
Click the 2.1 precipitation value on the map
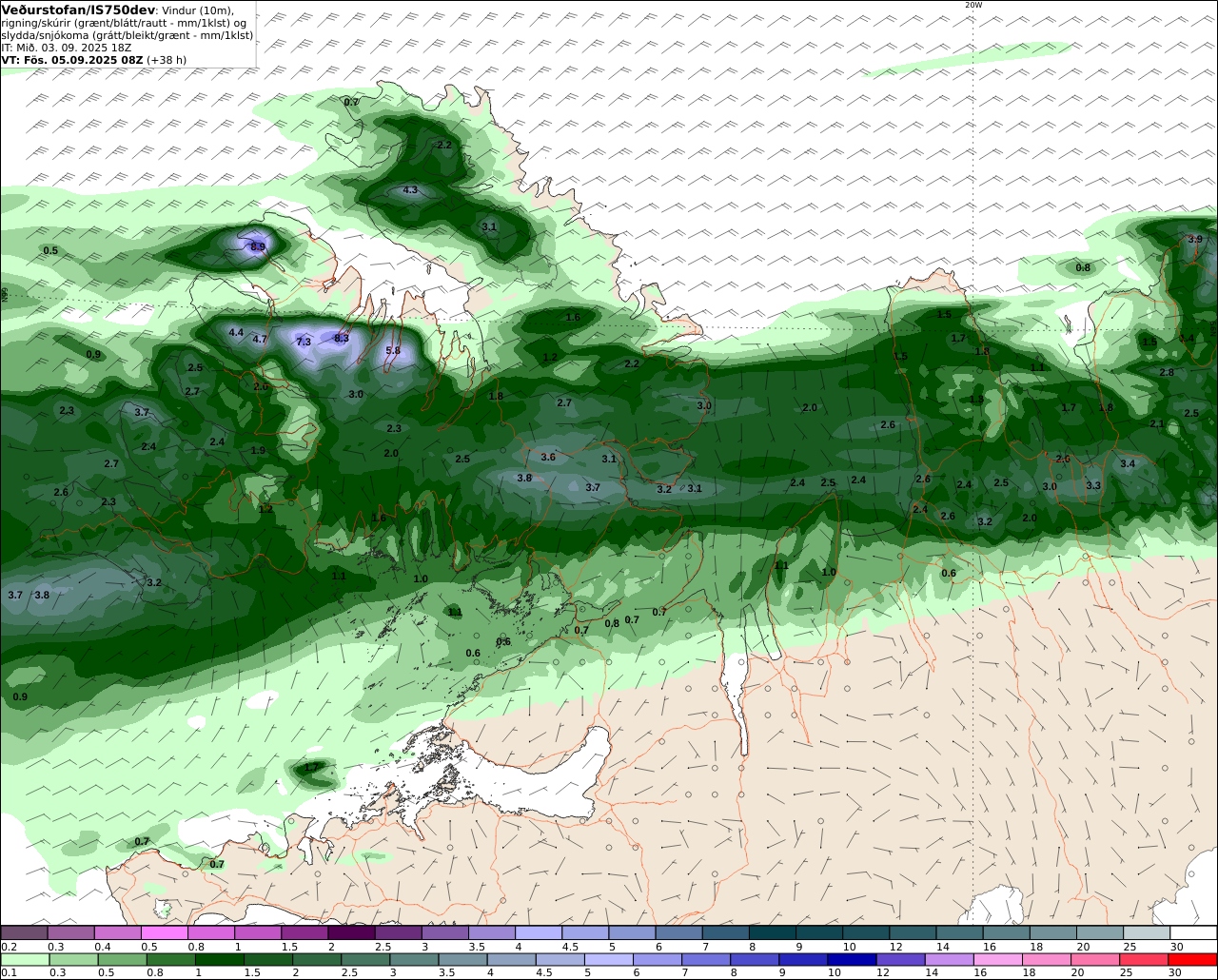[x=1157, y=423]
